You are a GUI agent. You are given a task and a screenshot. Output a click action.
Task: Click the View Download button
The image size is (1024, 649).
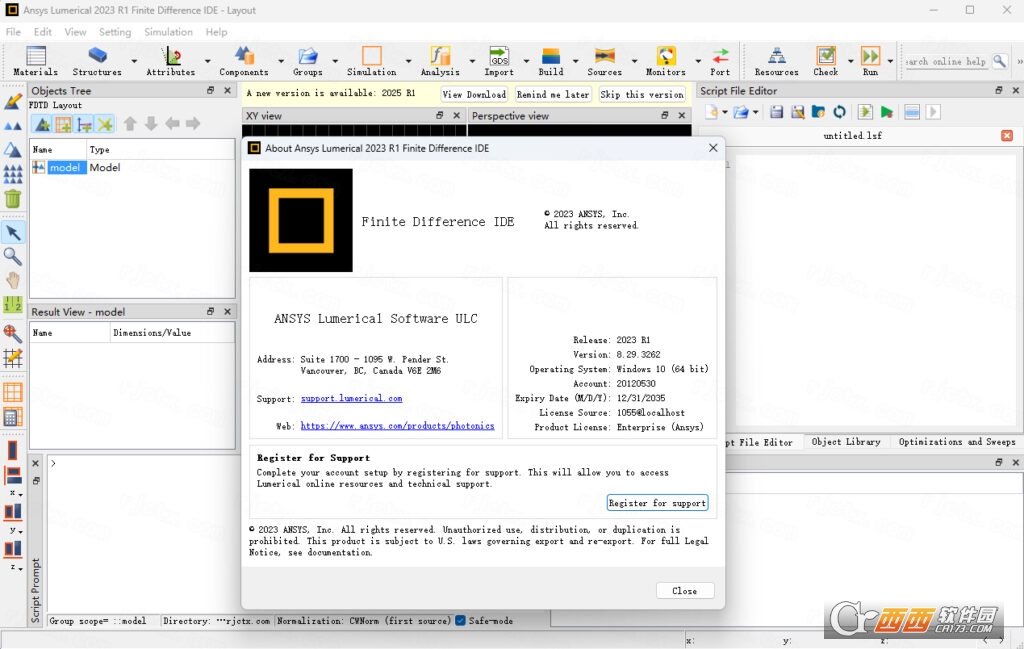click(474, 94)
